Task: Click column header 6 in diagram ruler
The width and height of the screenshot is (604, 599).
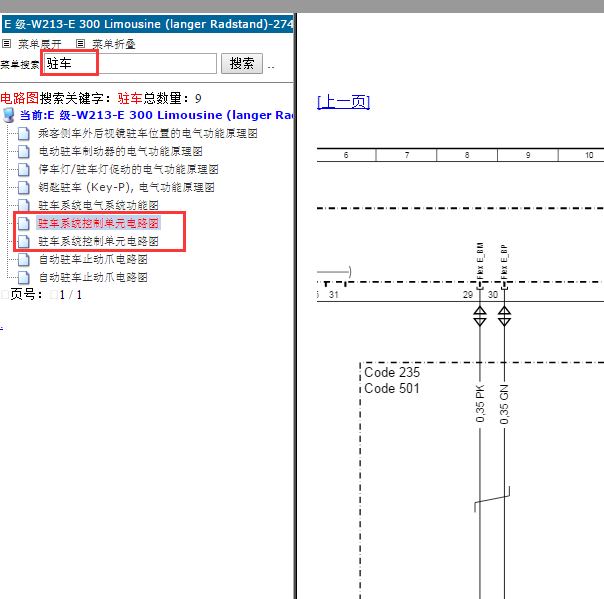Action: (x=346, y=155)
